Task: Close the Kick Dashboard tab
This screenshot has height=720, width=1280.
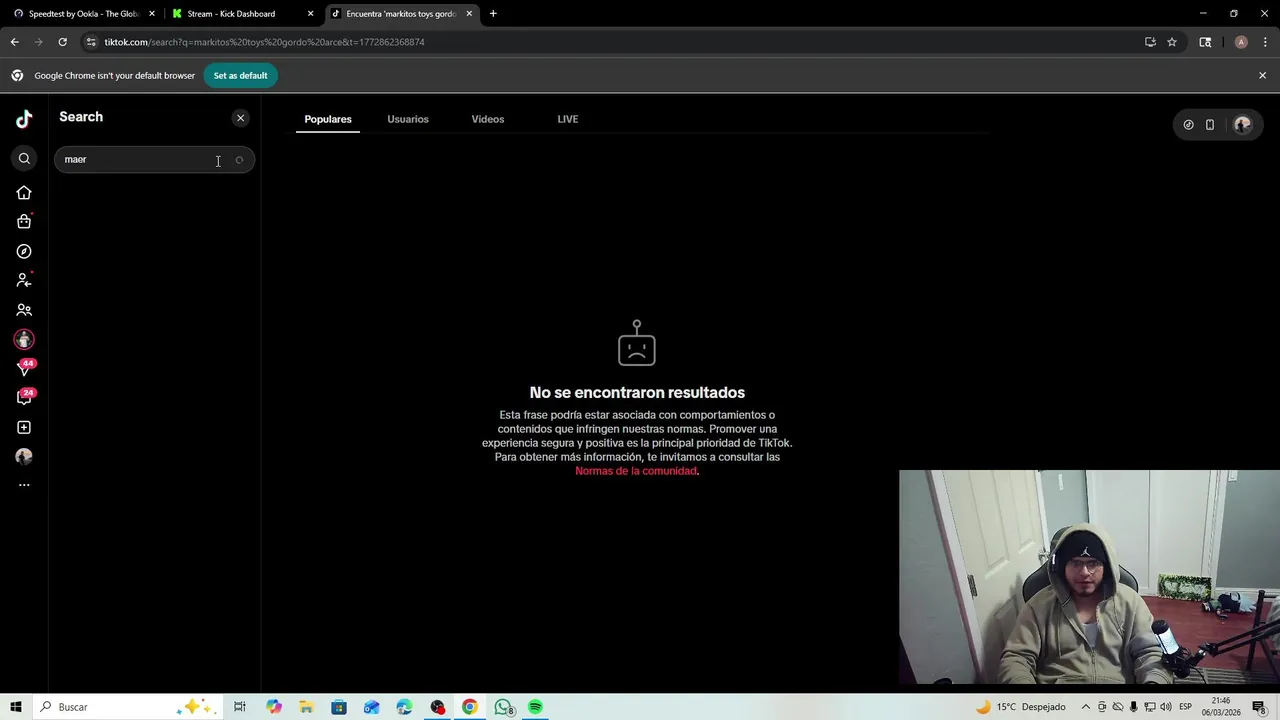Action: [x=310, y=14]
